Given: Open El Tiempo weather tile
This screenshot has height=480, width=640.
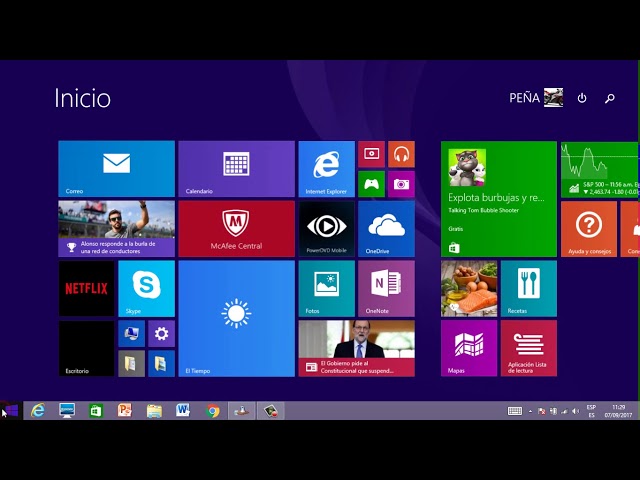Looking at the screenshot, I should point(236,318).
